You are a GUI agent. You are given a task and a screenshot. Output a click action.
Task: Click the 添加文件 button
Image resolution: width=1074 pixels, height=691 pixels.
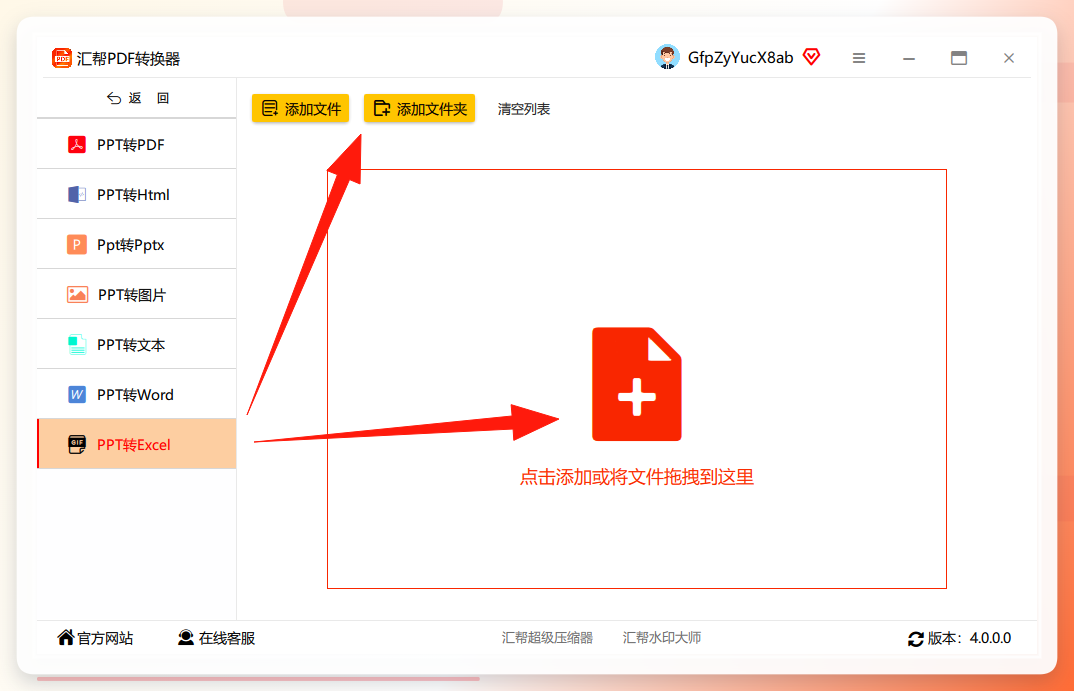(x=301, y=108)
